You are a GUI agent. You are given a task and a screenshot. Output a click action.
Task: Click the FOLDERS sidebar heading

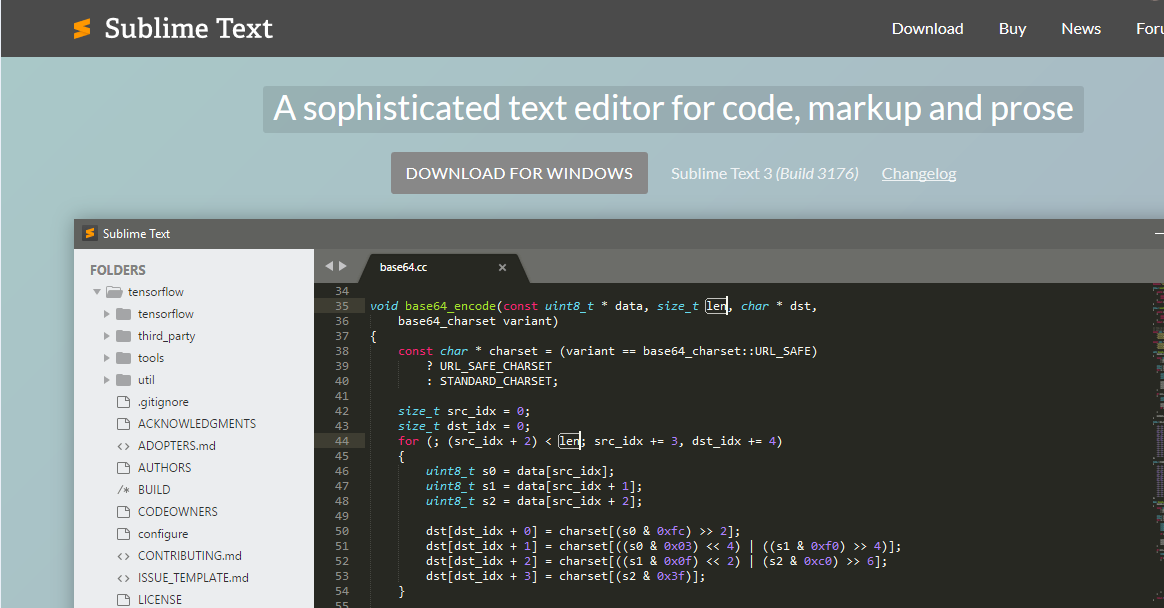tap(118, 270)
